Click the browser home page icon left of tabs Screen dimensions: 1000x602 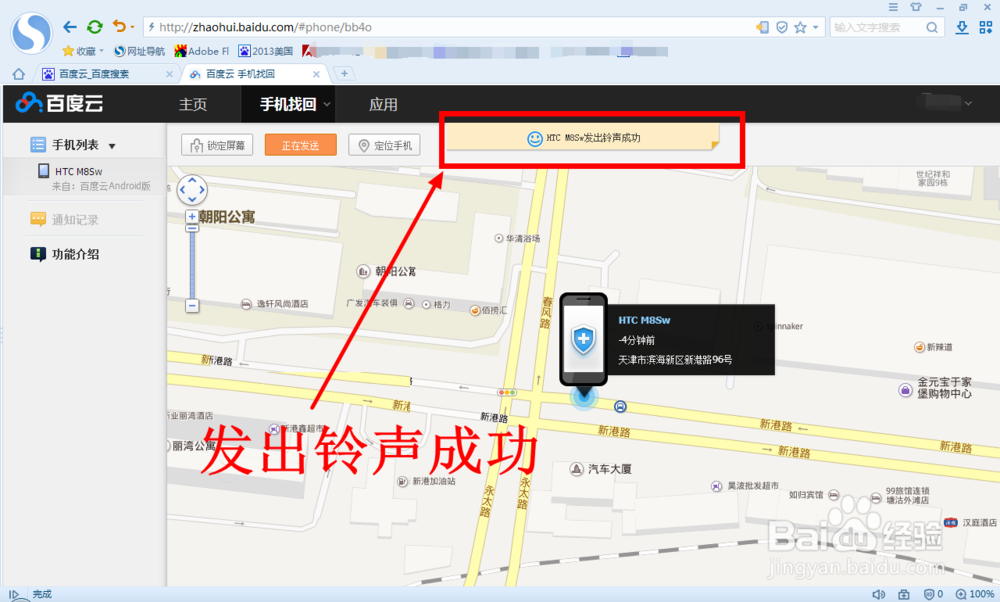tap(18, 74)
